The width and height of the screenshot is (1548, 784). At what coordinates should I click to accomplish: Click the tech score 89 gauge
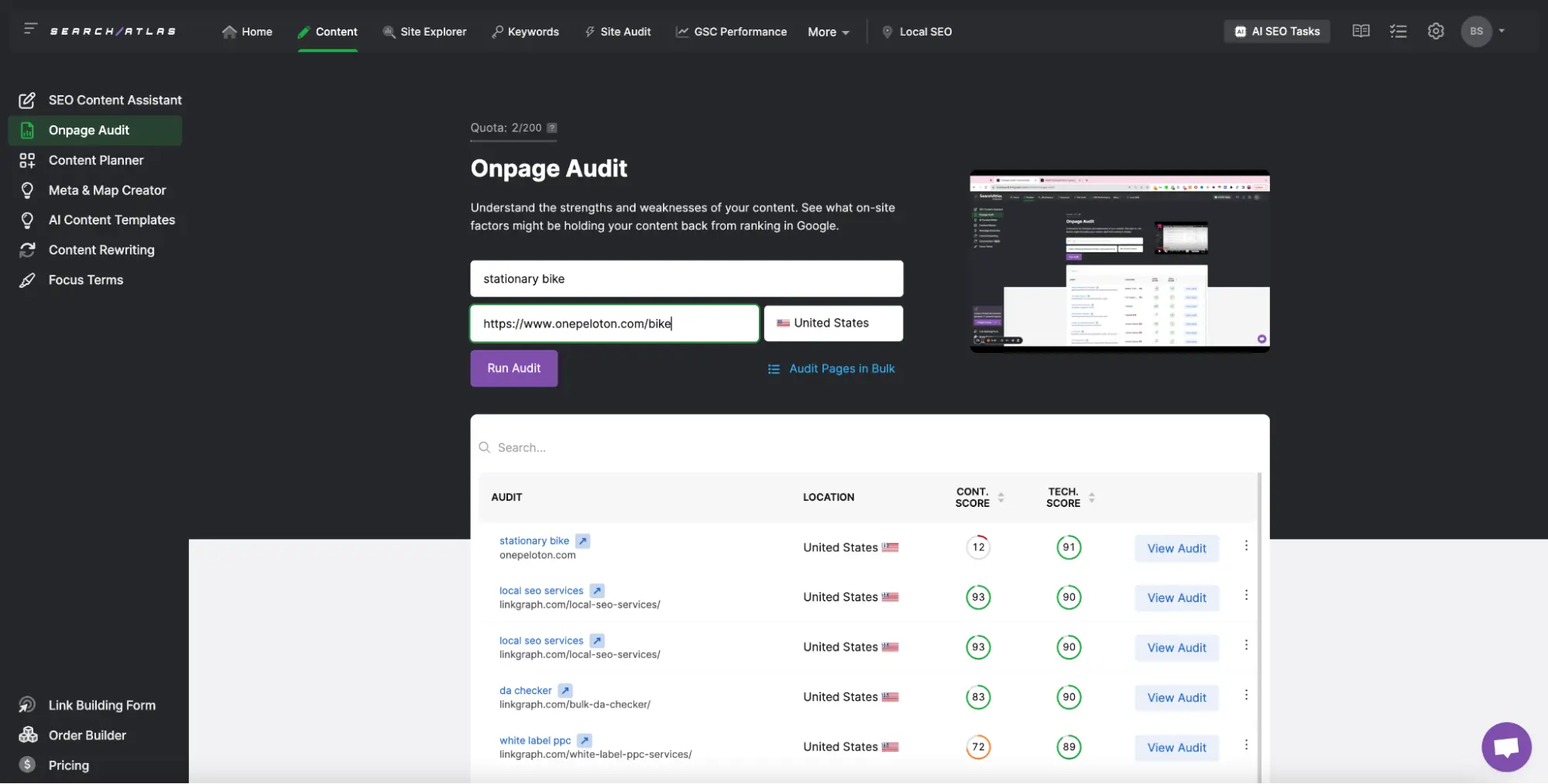(1069, 747)
